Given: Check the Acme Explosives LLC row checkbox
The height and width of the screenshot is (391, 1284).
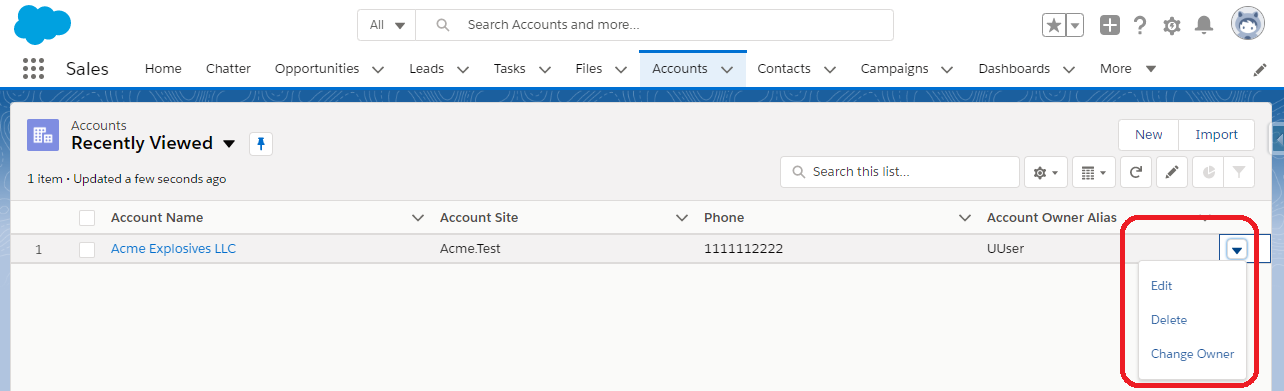Looking at the screenshot, I should 87,249.
